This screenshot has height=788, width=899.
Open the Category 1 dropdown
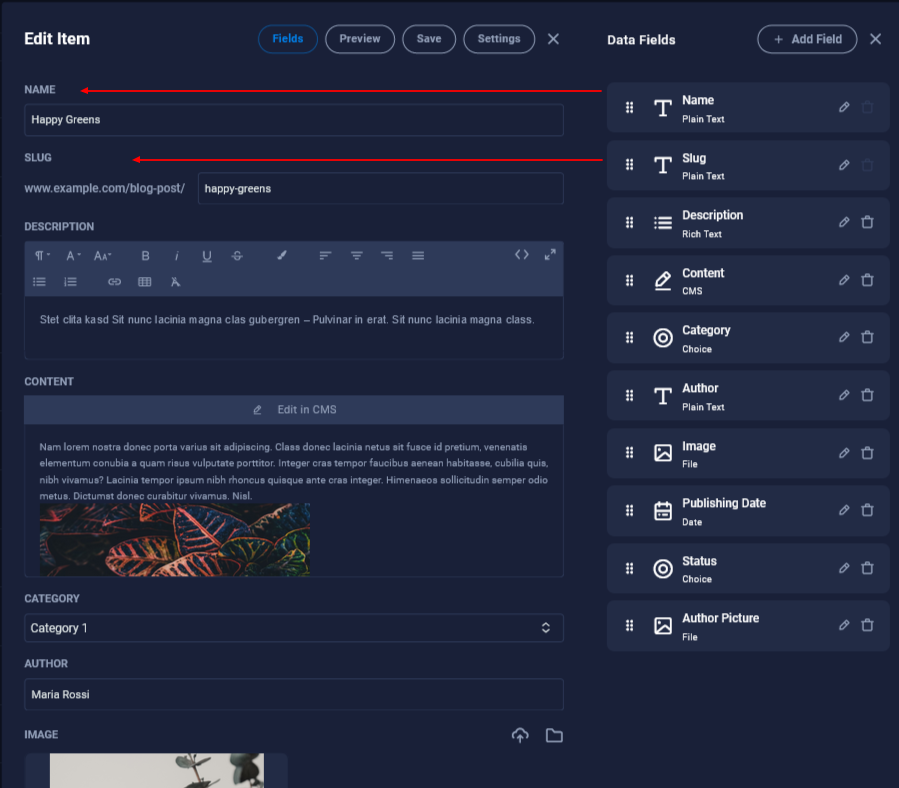pos(294,628)
